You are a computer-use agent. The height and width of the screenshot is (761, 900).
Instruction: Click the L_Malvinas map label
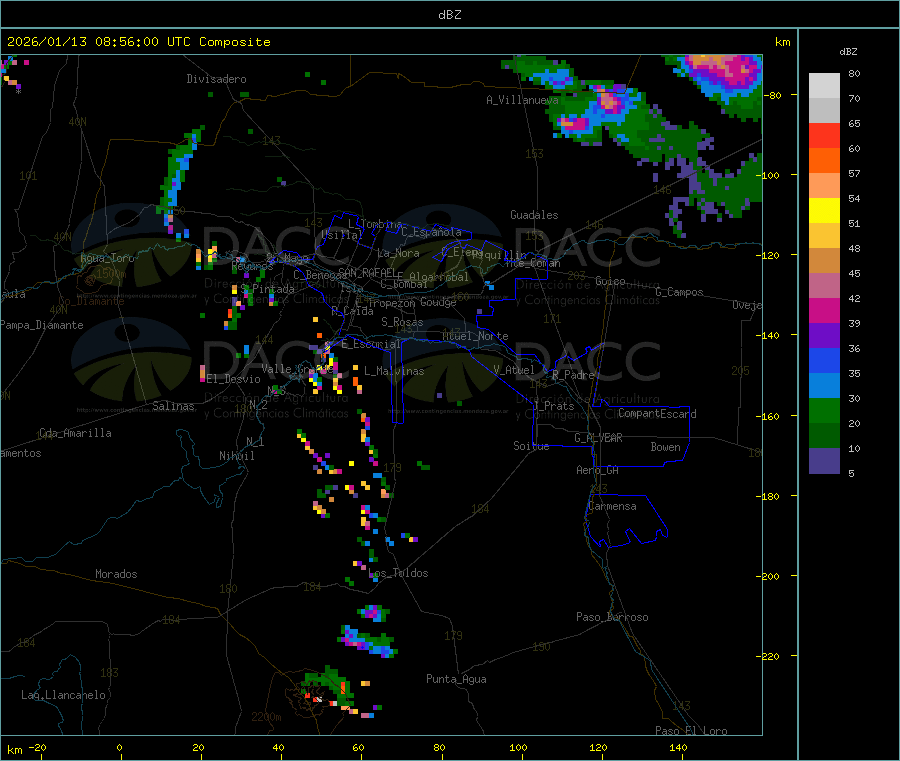(x=394, y=371)
